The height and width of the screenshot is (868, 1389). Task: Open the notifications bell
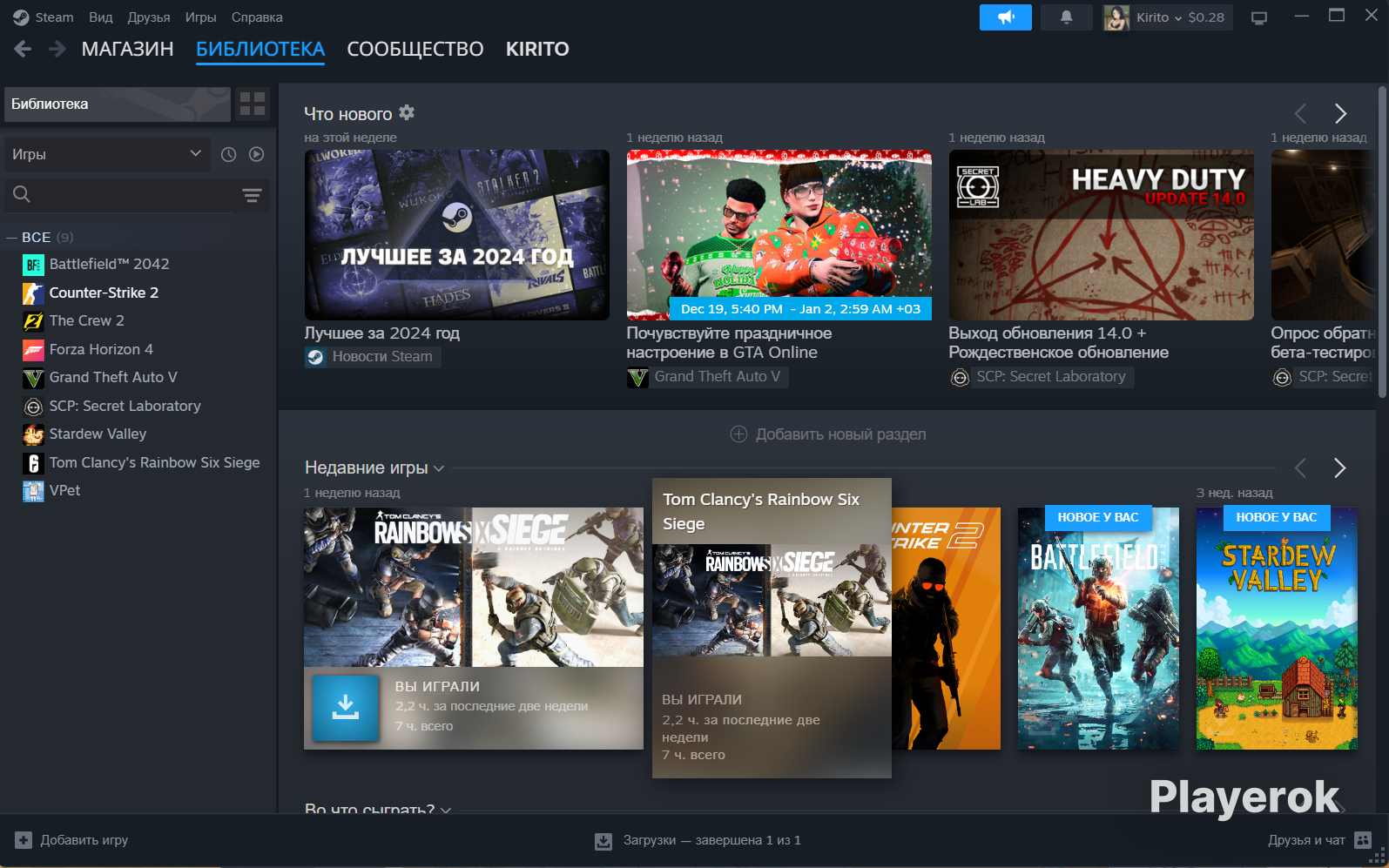(1066, 17)
